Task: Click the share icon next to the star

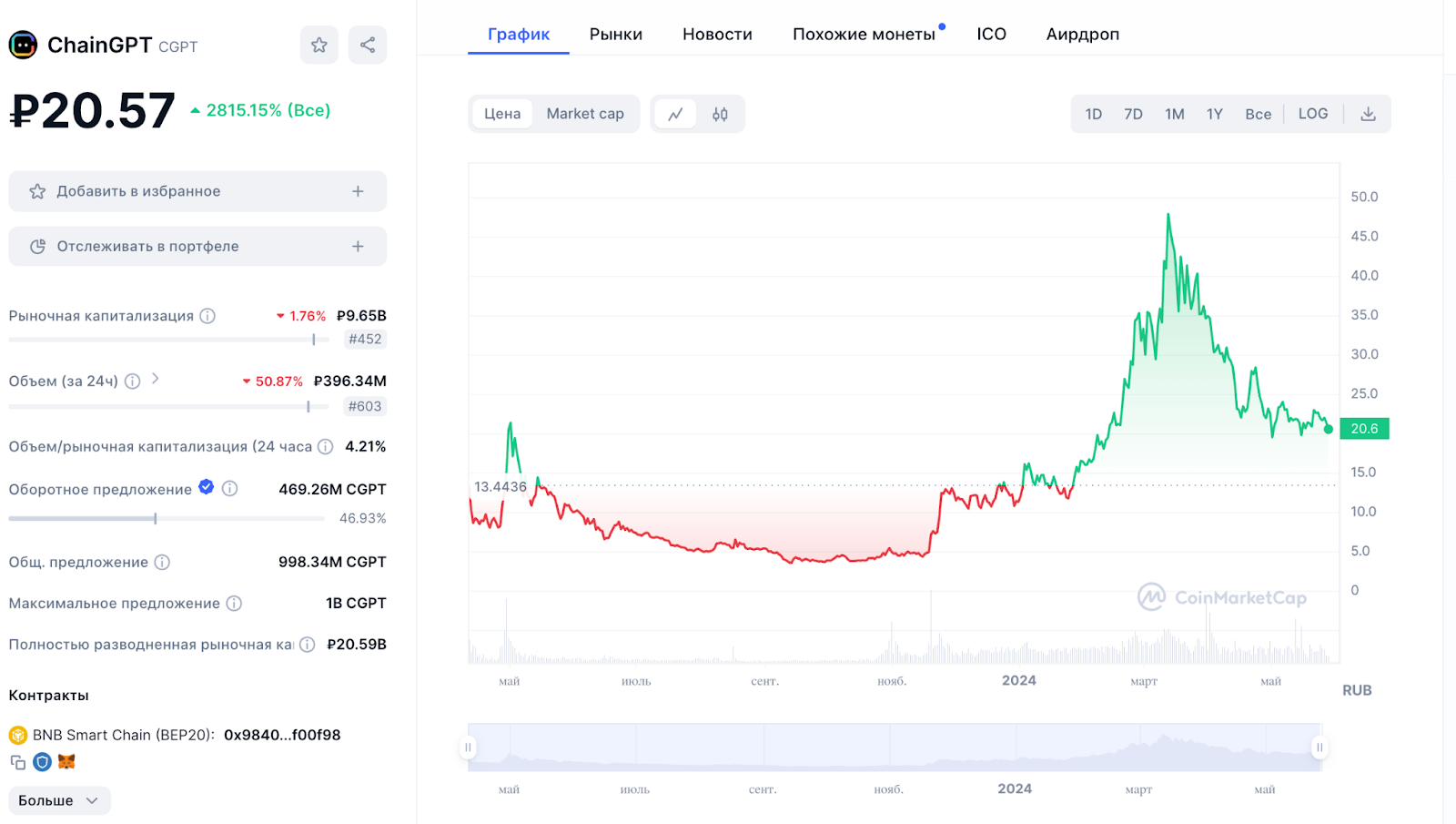Action: pyautogui.click(x=368, y=45)
